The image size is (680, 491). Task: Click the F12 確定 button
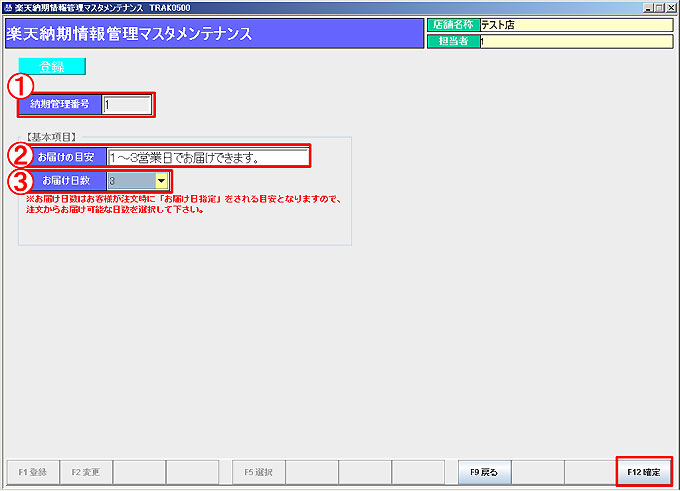pos(644,472)
